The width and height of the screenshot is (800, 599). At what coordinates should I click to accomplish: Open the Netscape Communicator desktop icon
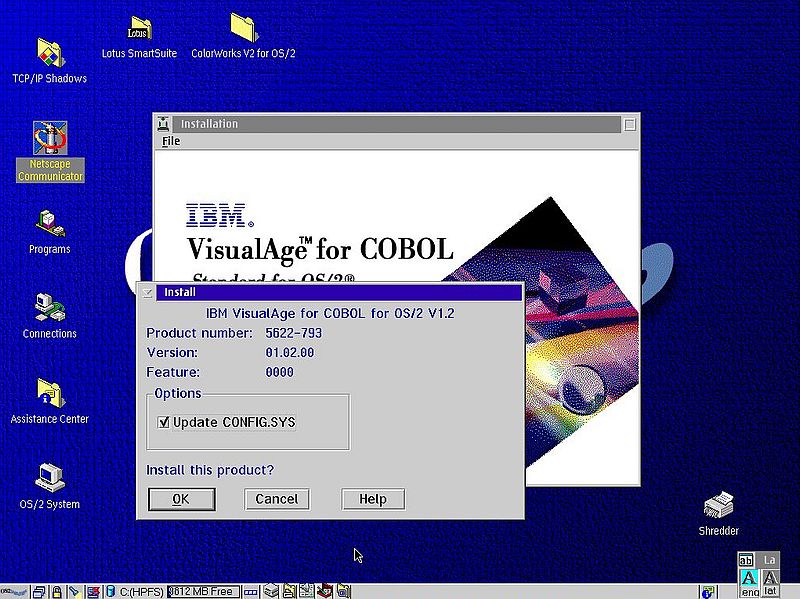click(49, 140)
